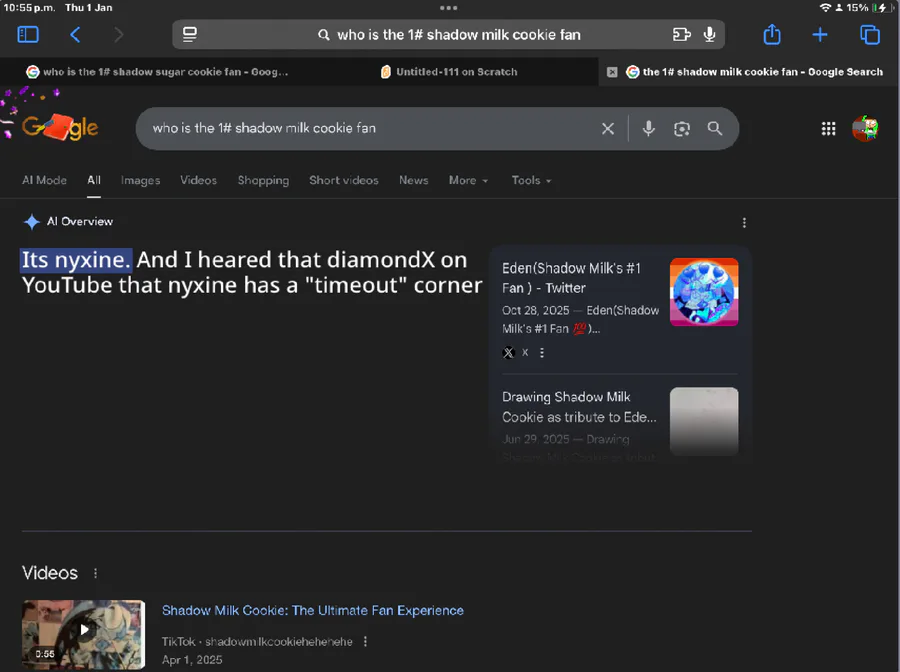Image resolution: width=900 pixels, height=672 pixels.
Task: Switch to the Untitled-111 on Scratch tab
Action: tap(449, 72)
